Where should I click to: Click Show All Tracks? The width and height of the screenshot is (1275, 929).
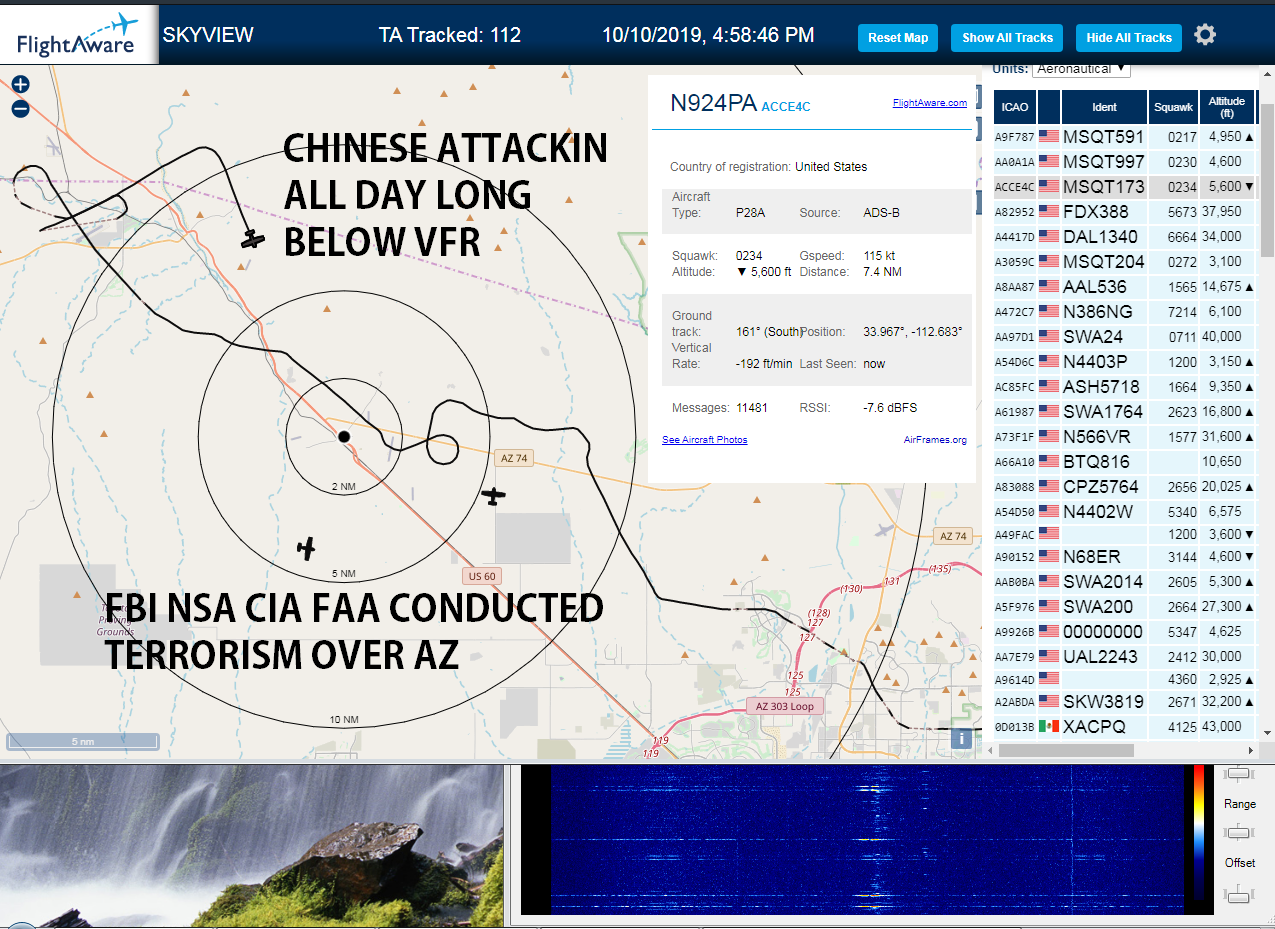pos(1007,38)
